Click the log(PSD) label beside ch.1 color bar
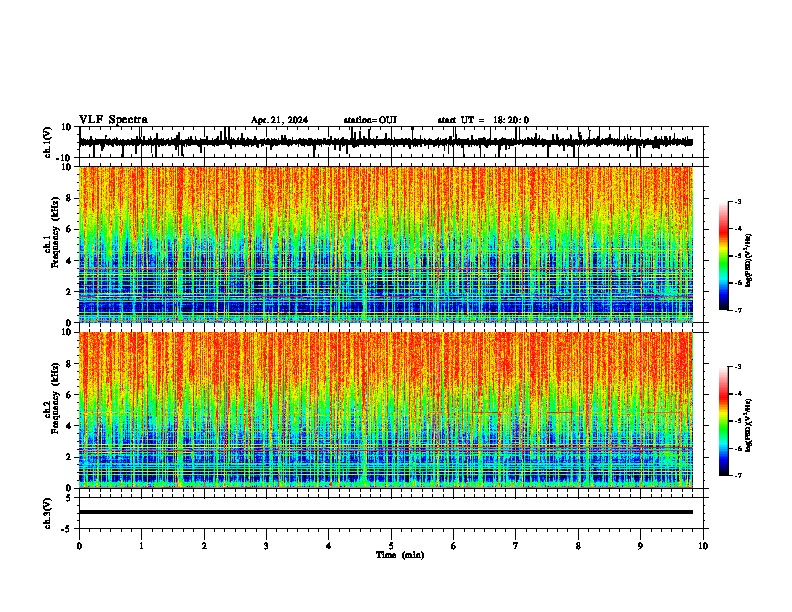 (749, 261)
